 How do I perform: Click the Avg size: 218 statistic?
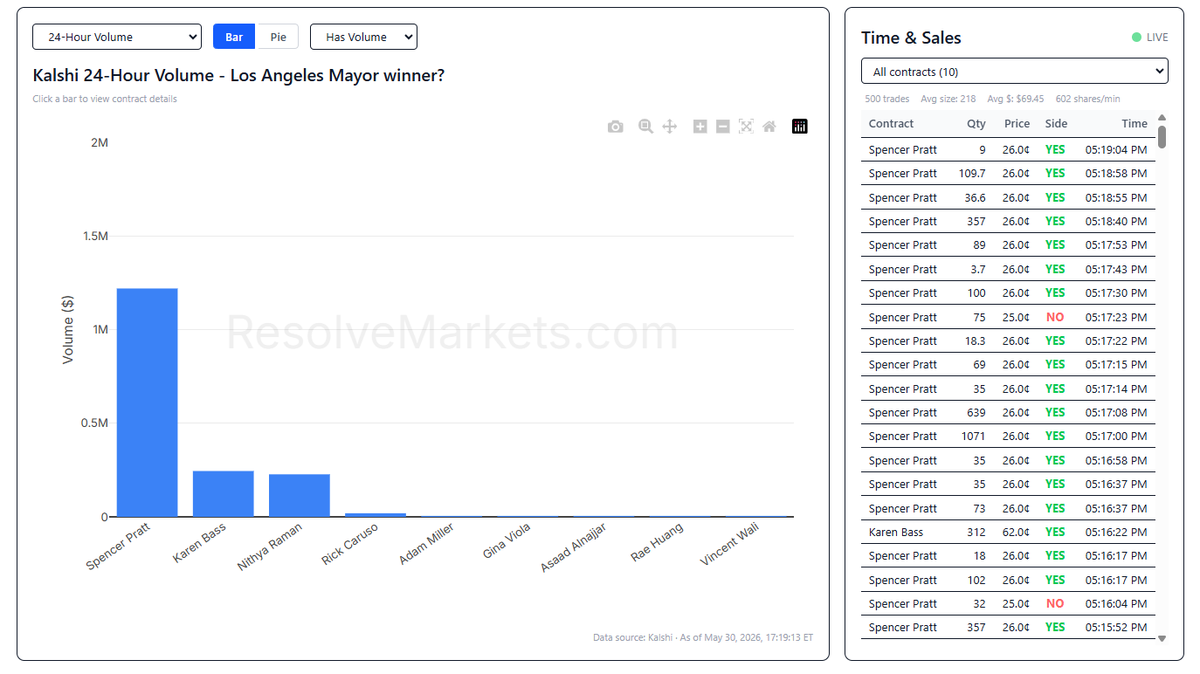[x=948, y=99]
